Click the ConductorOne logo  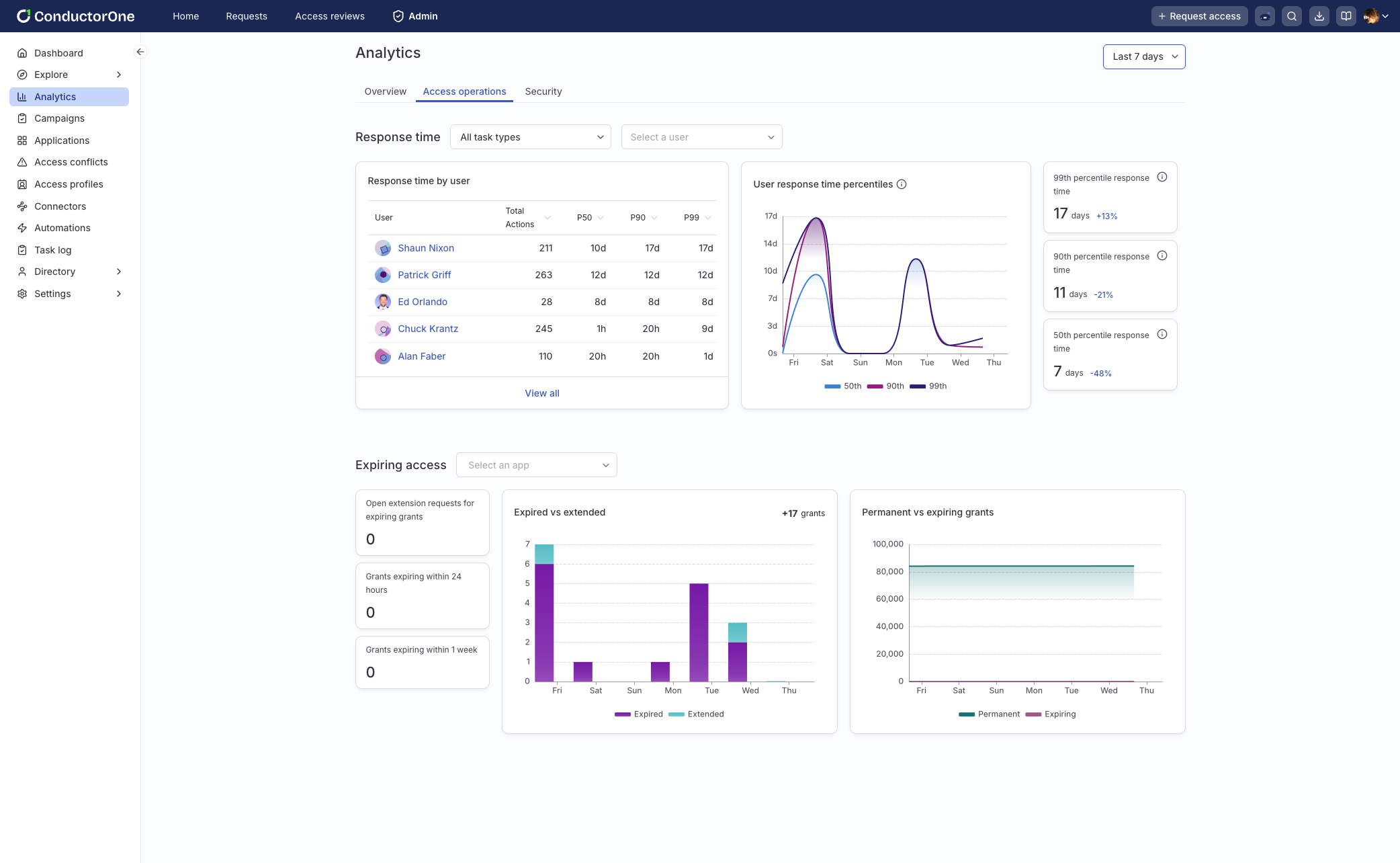75,16
